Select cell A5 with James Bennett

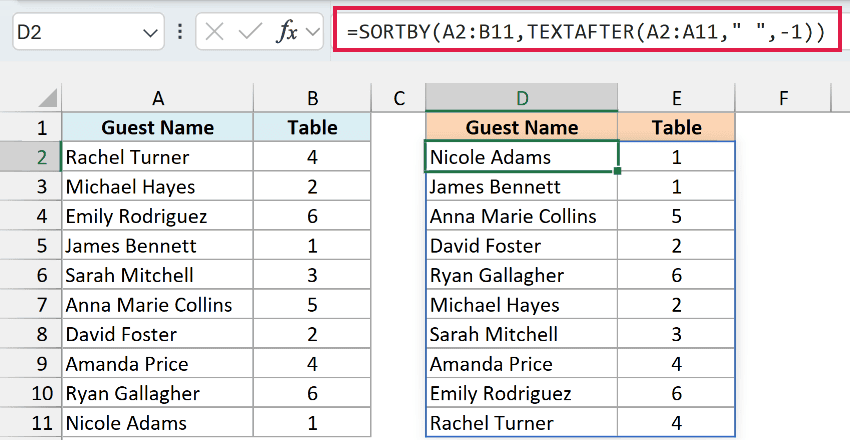[x=157, y=246]
